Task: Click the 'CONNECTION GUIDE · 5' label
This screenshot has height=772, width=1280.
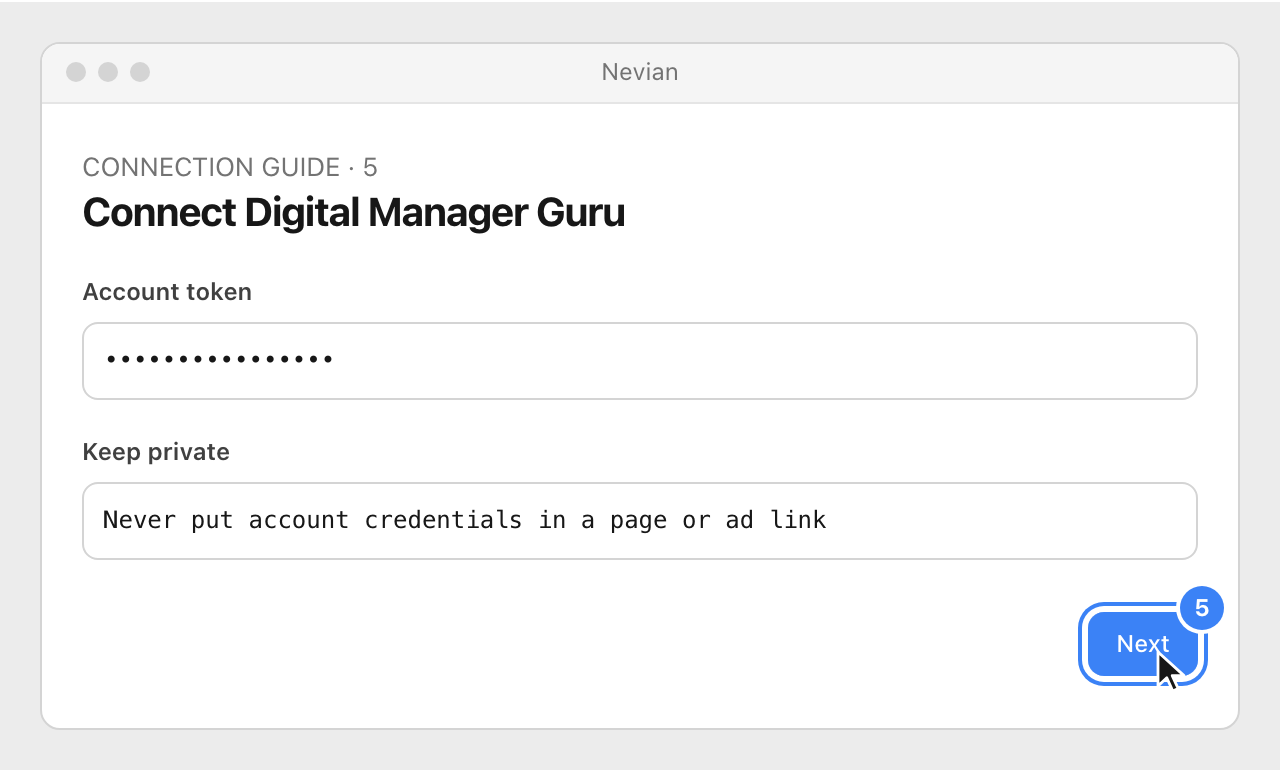Action: point(230,167)
